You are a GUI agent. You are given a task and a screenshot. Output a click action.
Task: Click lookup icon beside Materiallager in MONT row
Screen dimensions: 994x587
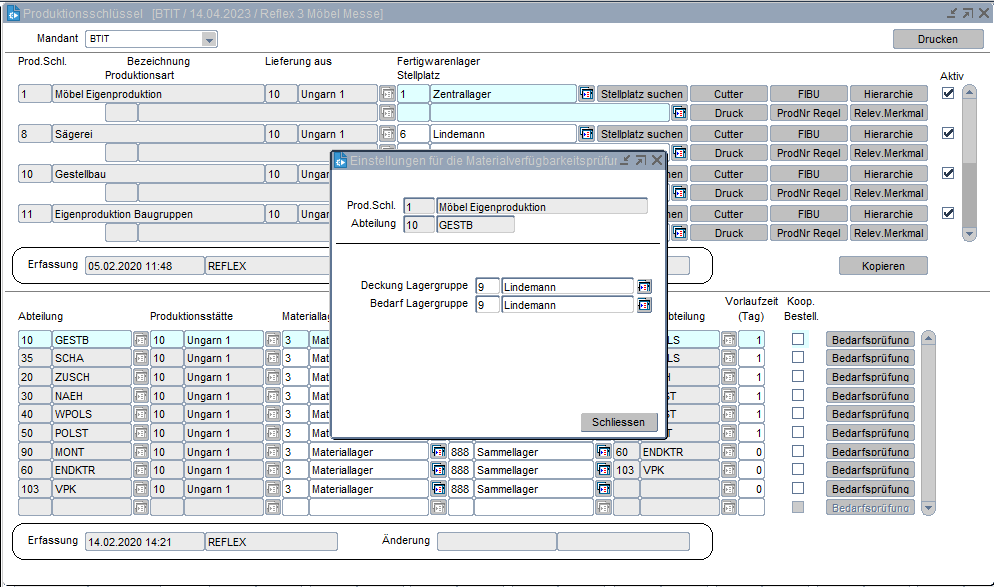438,452
